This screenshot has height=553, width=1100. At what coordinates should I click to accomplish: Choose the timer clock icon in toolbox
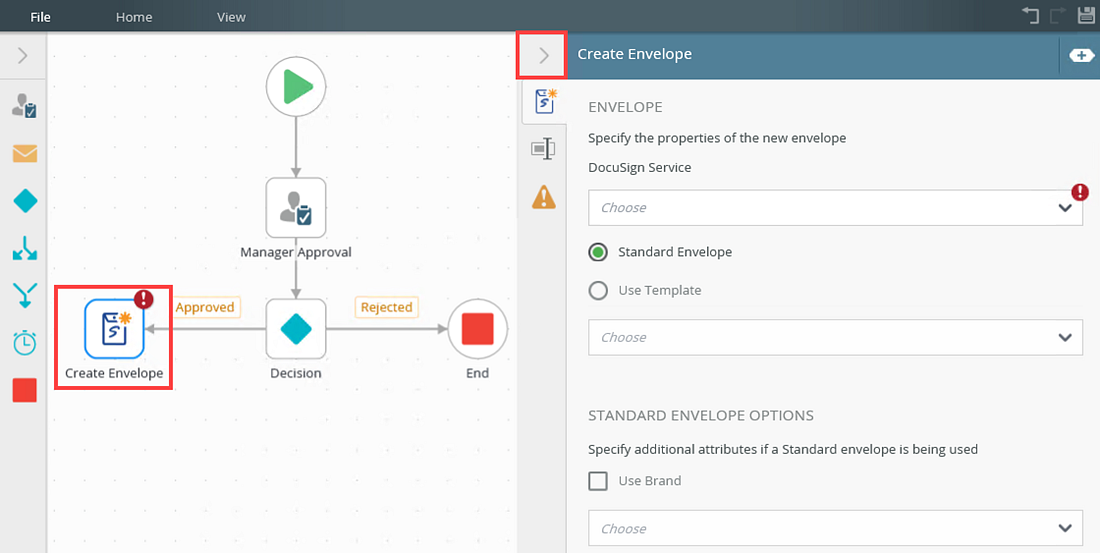pos(25,343)
